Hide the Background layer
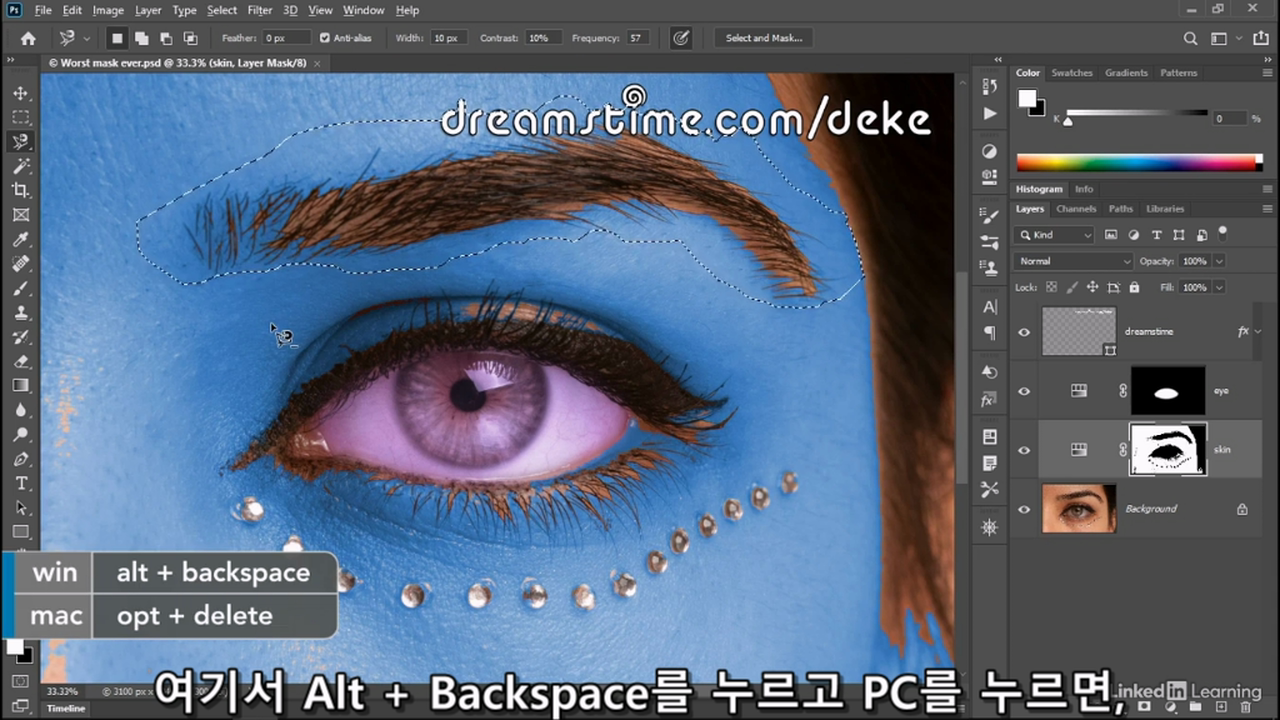Image resolution: width=1280 pixels, height=720 pixels. (1024, 509)
